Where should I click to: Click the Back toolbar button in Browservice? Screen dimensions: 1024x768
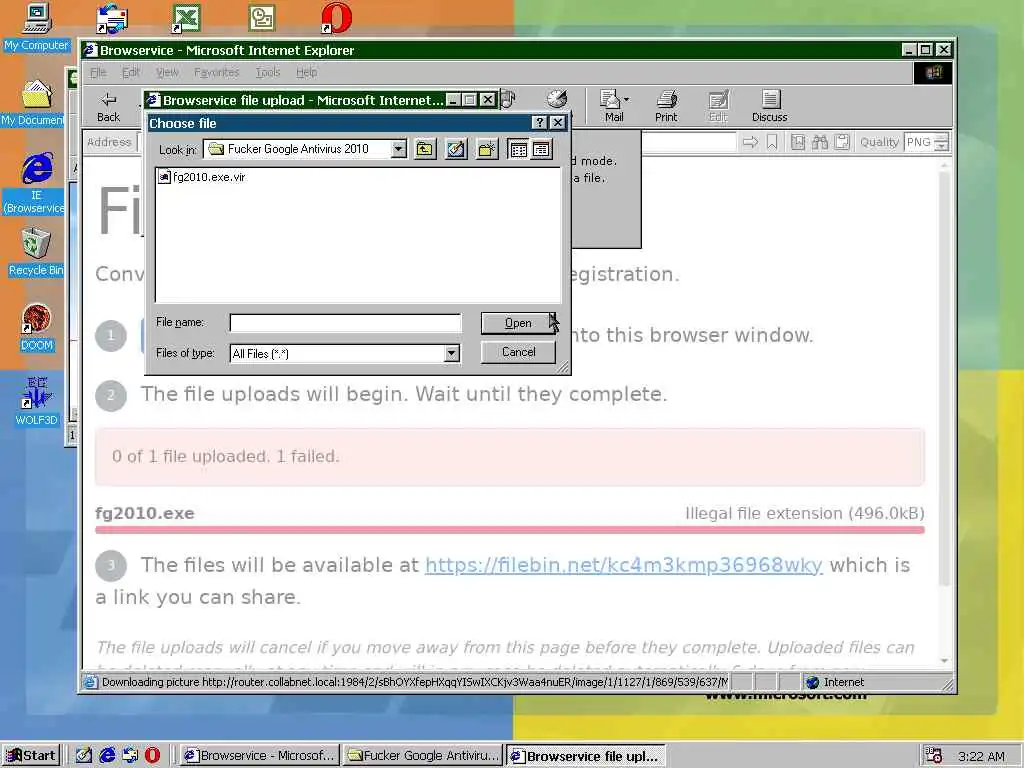tap(108, 106)
